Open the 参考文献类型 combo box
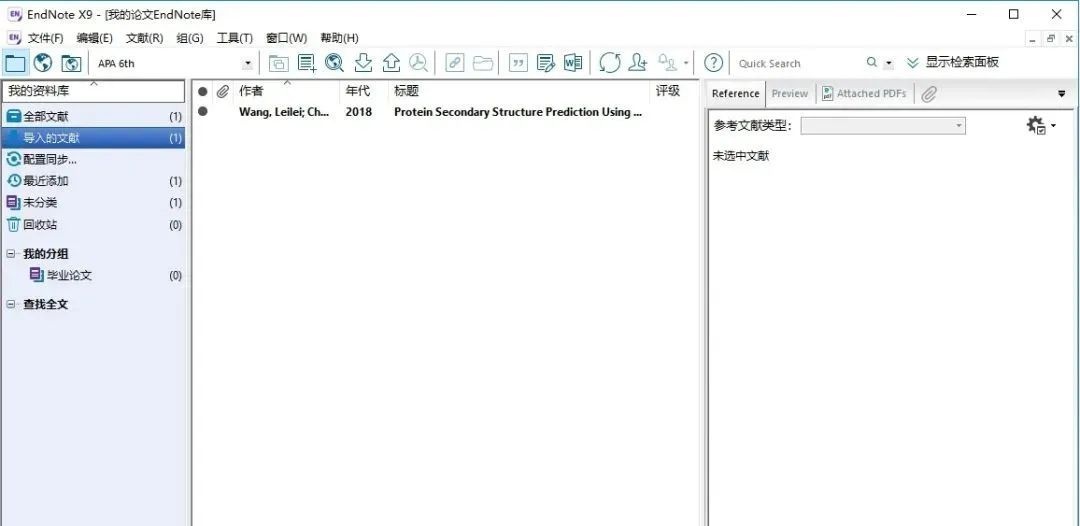 pyautogui.click(x=883, y=126)
